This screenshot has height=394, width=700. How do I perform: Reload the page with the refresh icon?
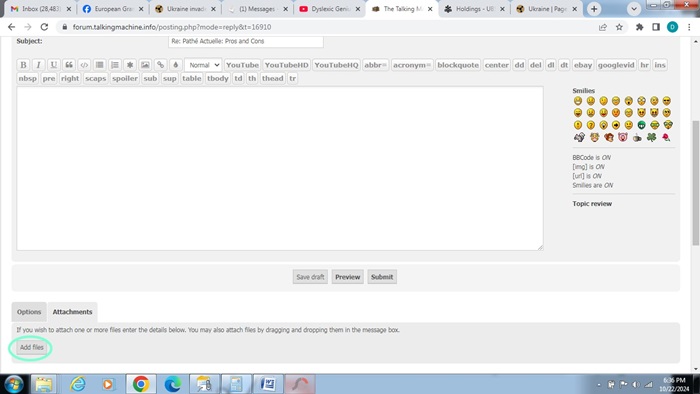(x=44, y=27)
